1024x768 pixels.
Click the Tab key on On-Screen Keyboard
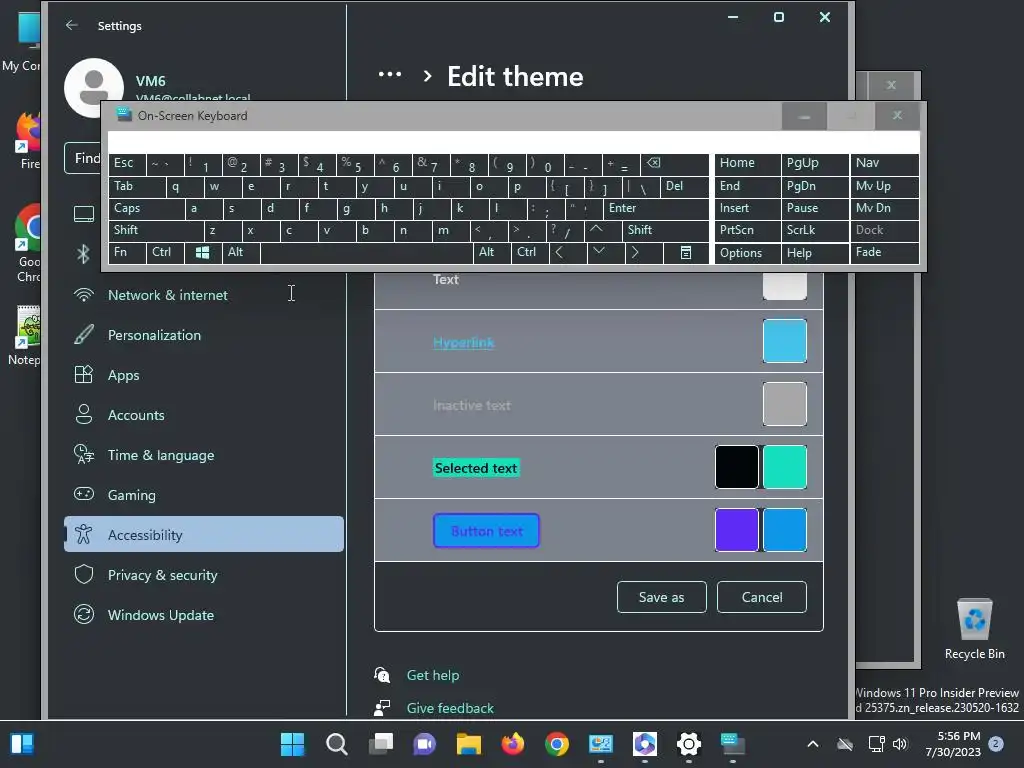[x=136, y=187]
